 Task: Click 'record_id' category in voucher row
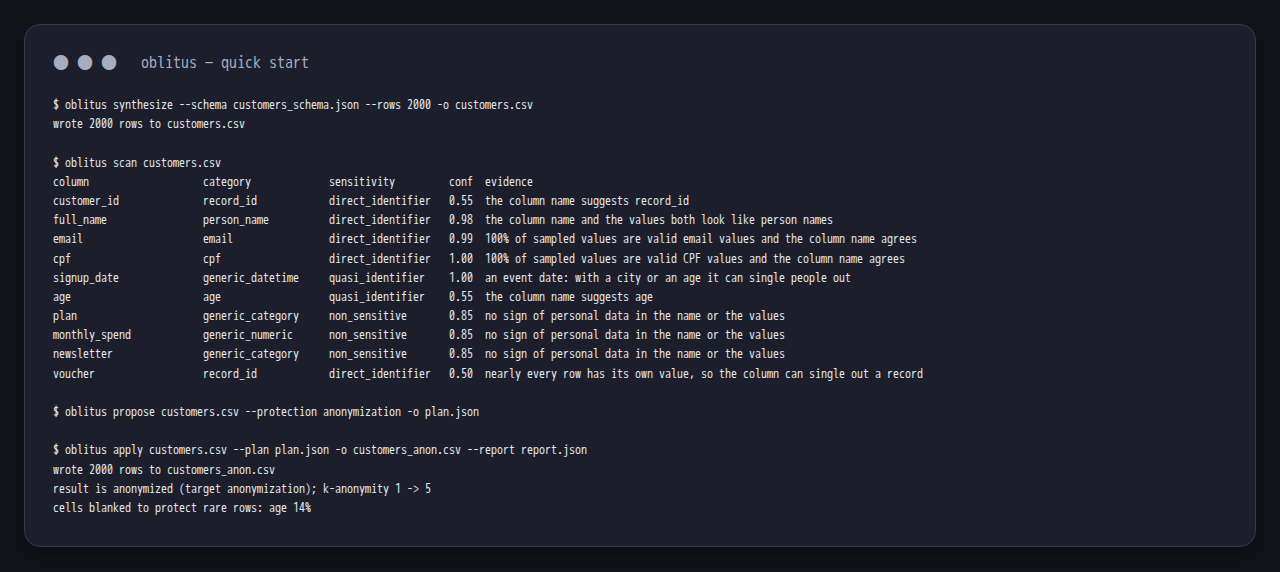(x=230, y=374)
